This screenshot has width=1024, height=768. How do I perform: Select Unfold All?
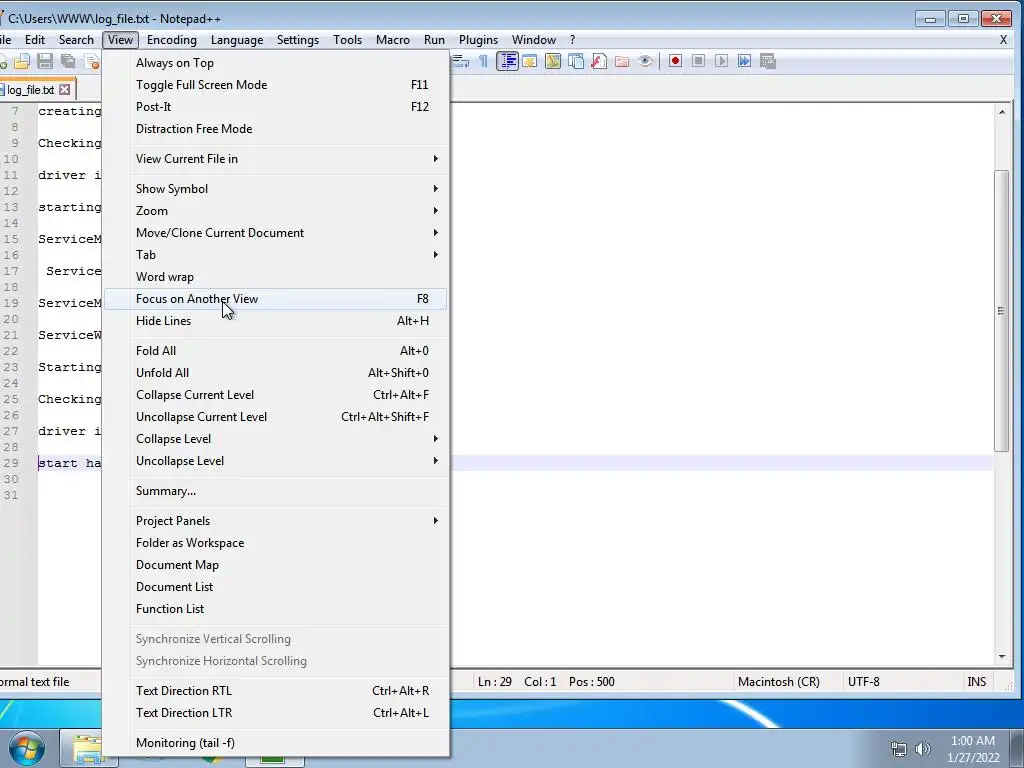pyautogui.click(x=276, y=374)
